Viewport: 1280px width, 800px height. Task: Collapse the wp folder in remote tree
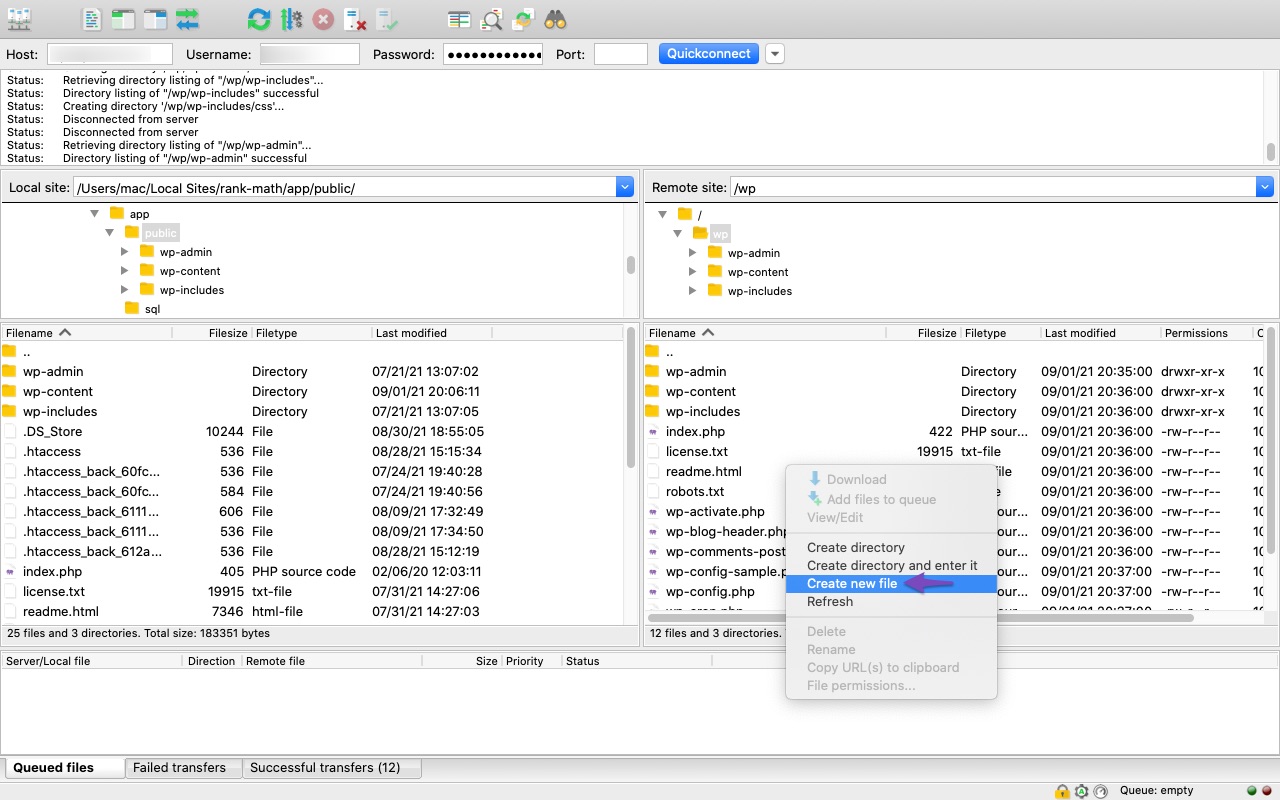click(678, 233)
